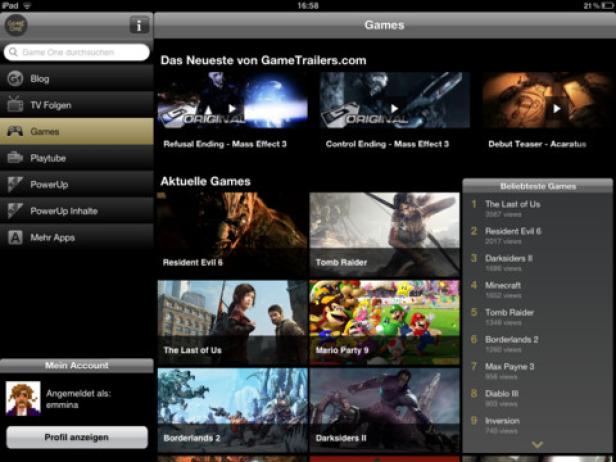
Task: Open the Borderlands 2 game tile
Action: tap(233, 410)
